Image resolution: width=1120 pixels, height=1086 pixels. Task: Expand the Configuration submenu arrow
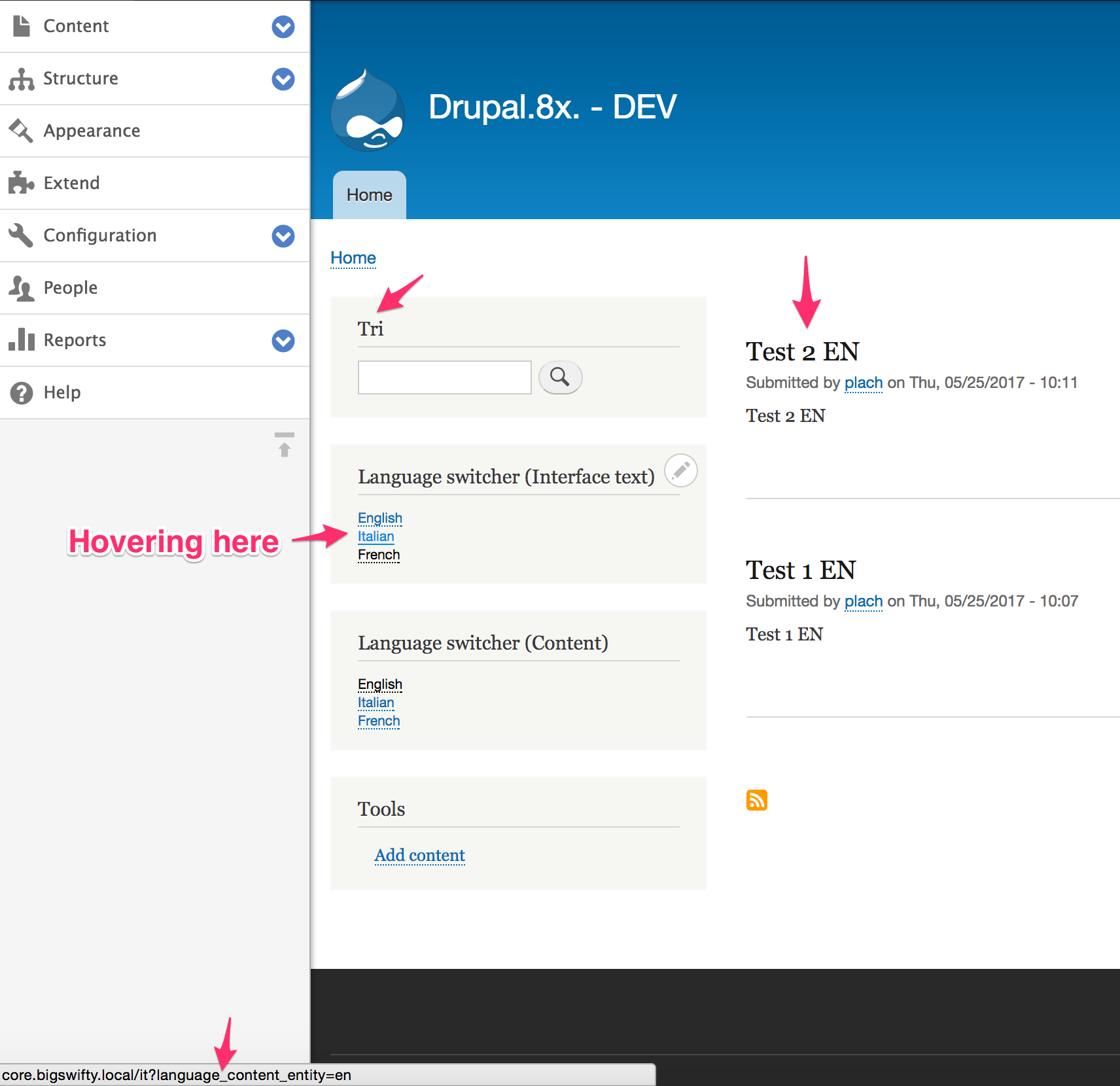coord(283,236)
